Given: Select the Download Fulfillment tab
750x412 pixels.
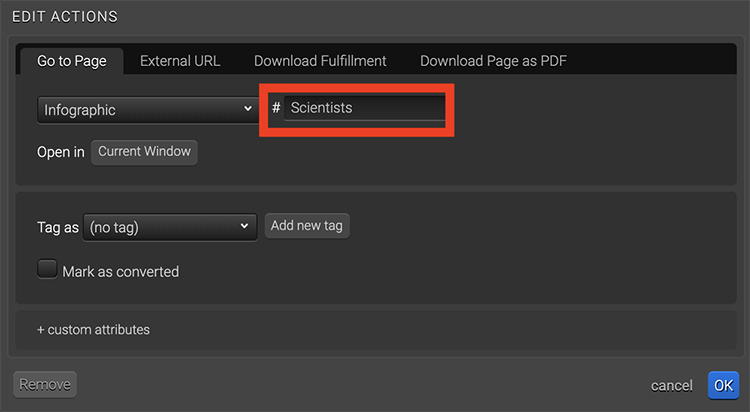Looking at the screenshot, I should 320,61.
